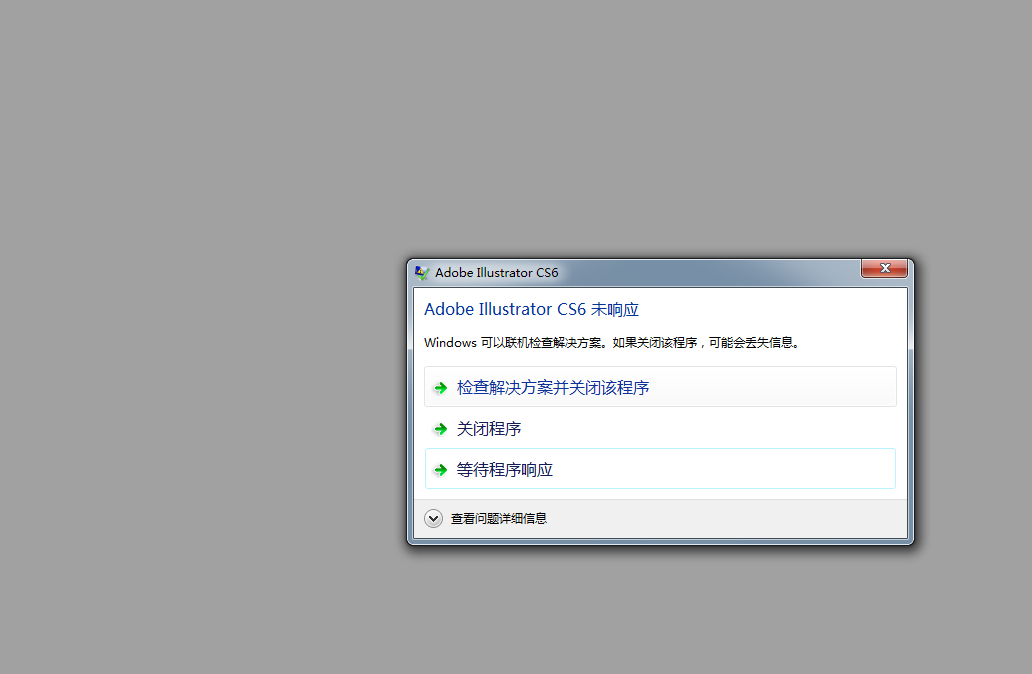Screen dimensions: 1032x674
Task: Select 关闭程序 to end Illustrator
Action: 660,428
